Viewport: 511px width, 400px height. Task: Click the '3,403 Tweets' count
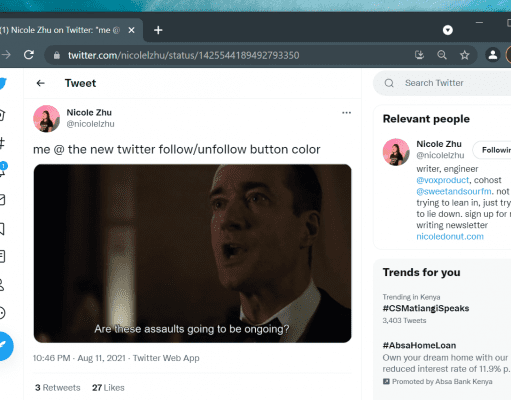404,321
